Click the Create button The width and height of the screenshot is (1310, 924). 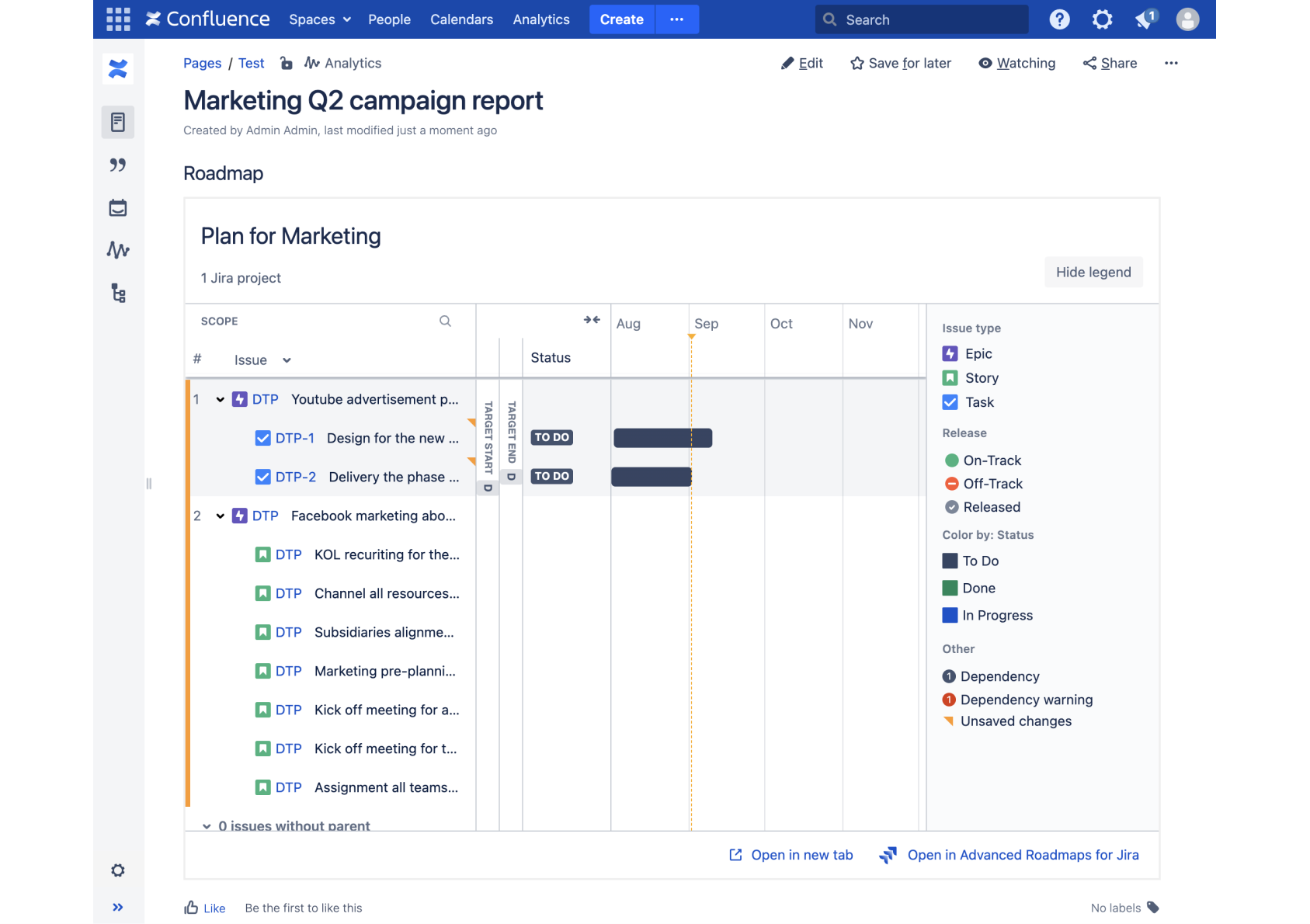621,19
